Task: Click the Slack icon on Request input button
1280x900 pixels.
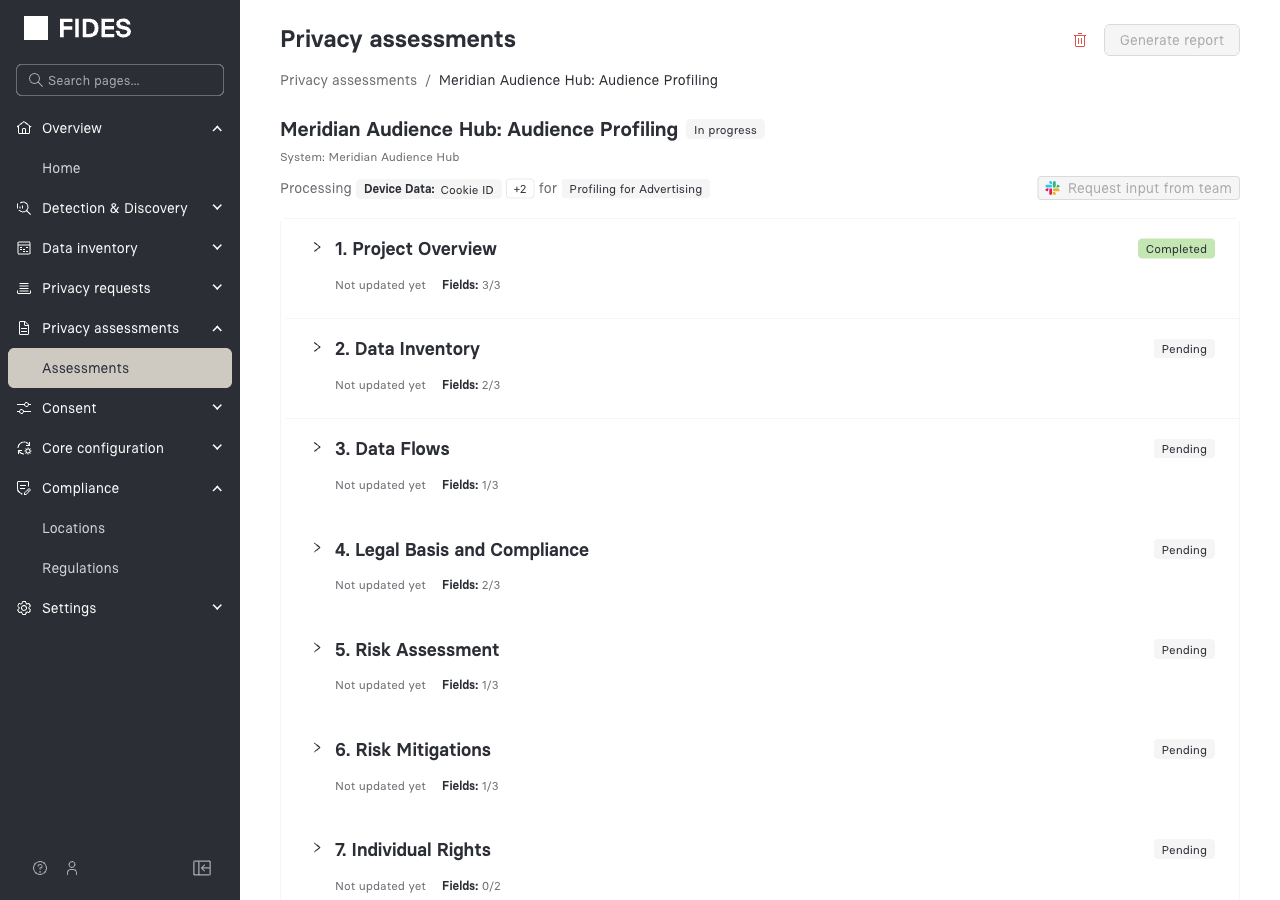Action: pyautogui.click(x=1052, y=188)
